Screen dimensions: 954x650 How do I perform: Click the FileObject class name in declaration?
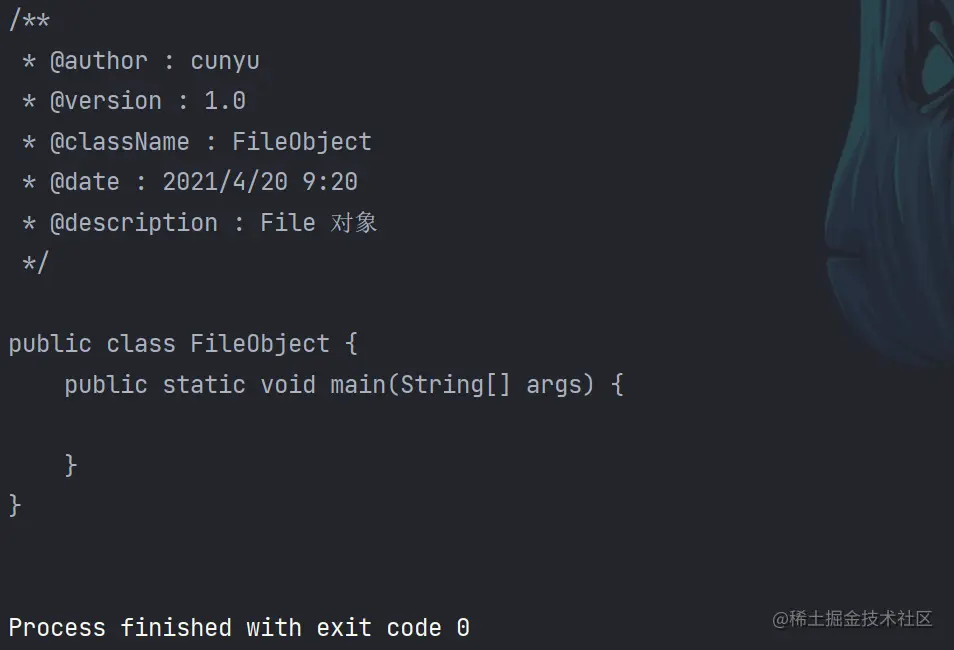tap(260, 344)
